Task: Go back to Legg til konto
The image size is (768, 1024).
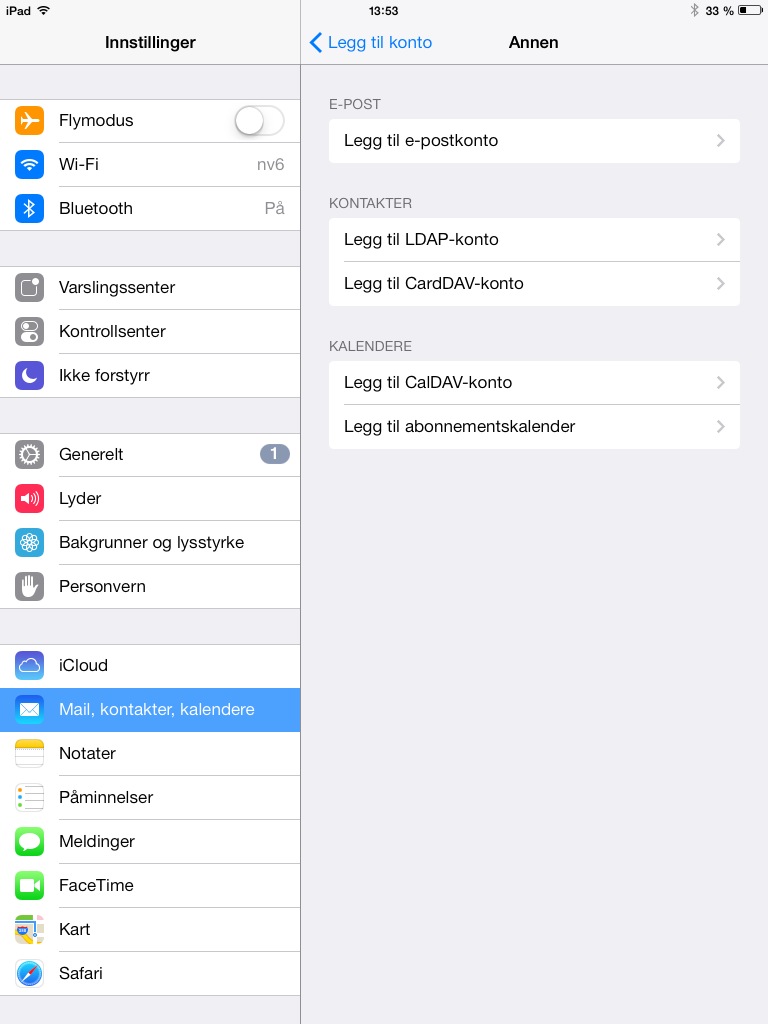Action: [370, 42]
